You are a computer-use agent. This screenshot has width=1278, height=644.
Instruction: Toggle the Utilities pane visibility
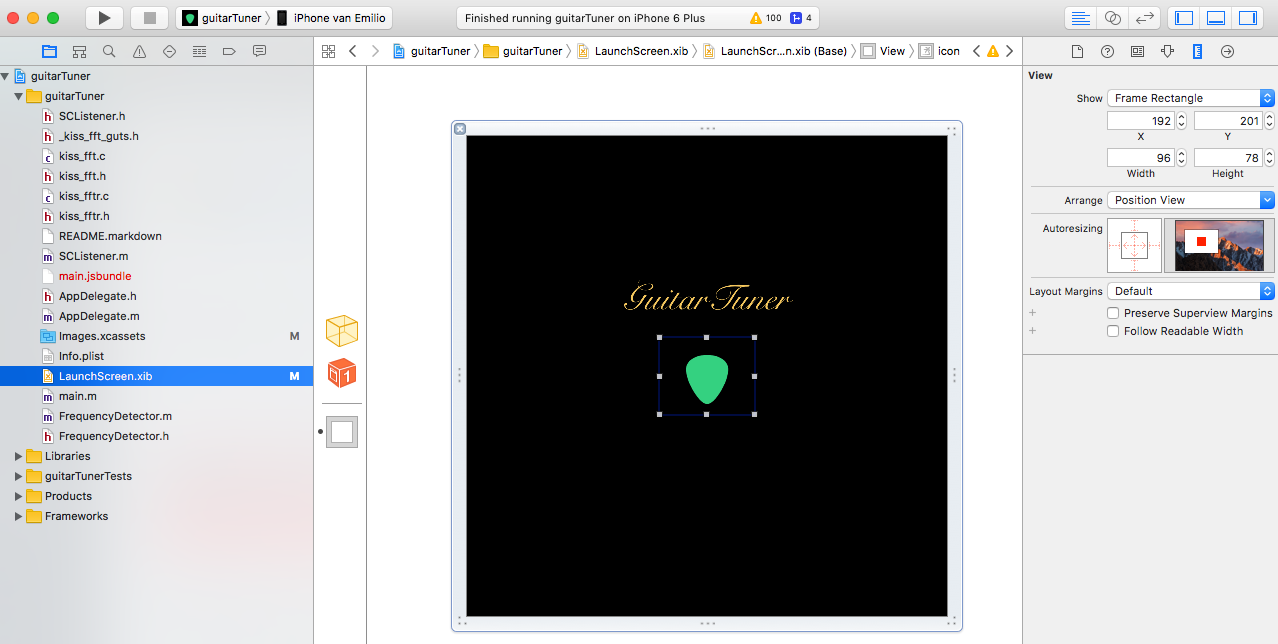tap(1248, 18)
